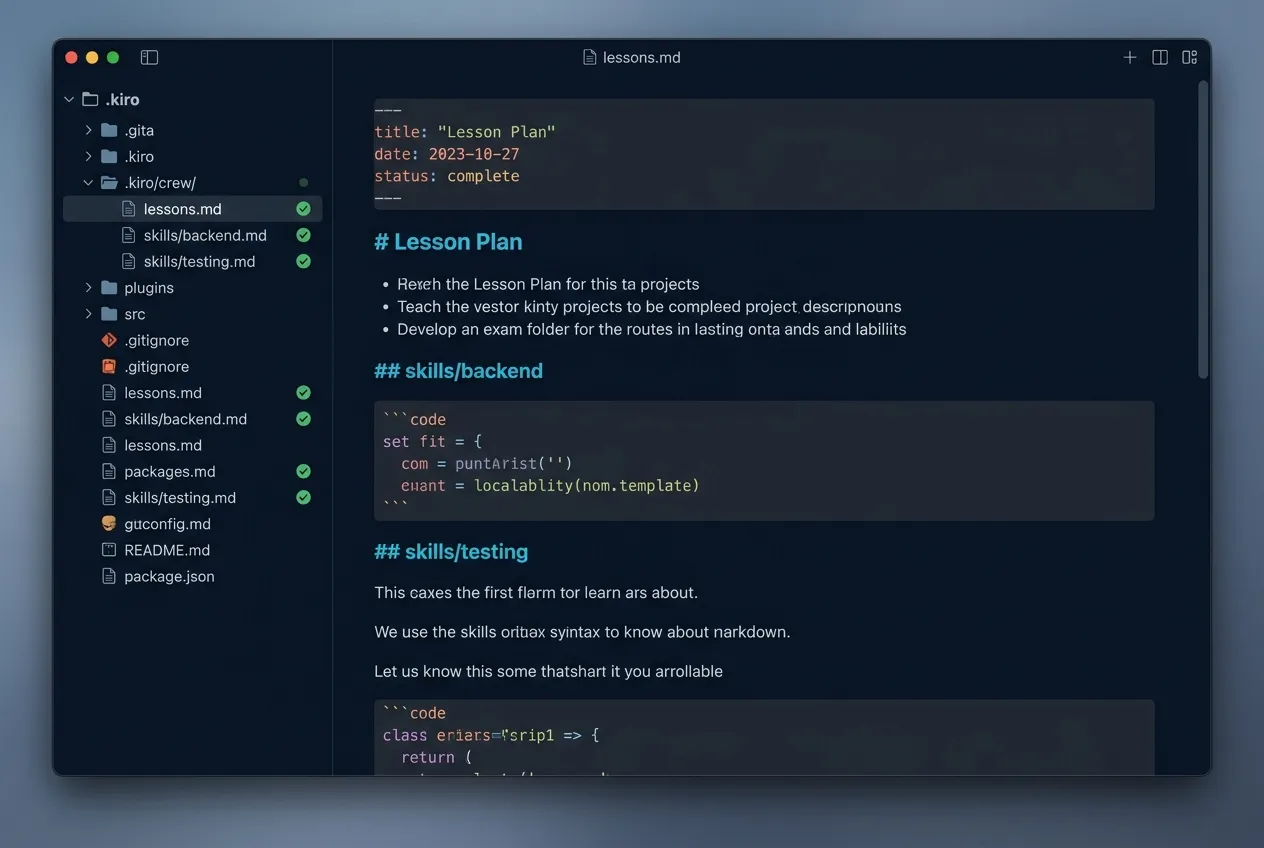Click green check of root-level skills/testing.md
This screenshot has height=848, width=1264.
pyautogui.click(x=303, y=497)
